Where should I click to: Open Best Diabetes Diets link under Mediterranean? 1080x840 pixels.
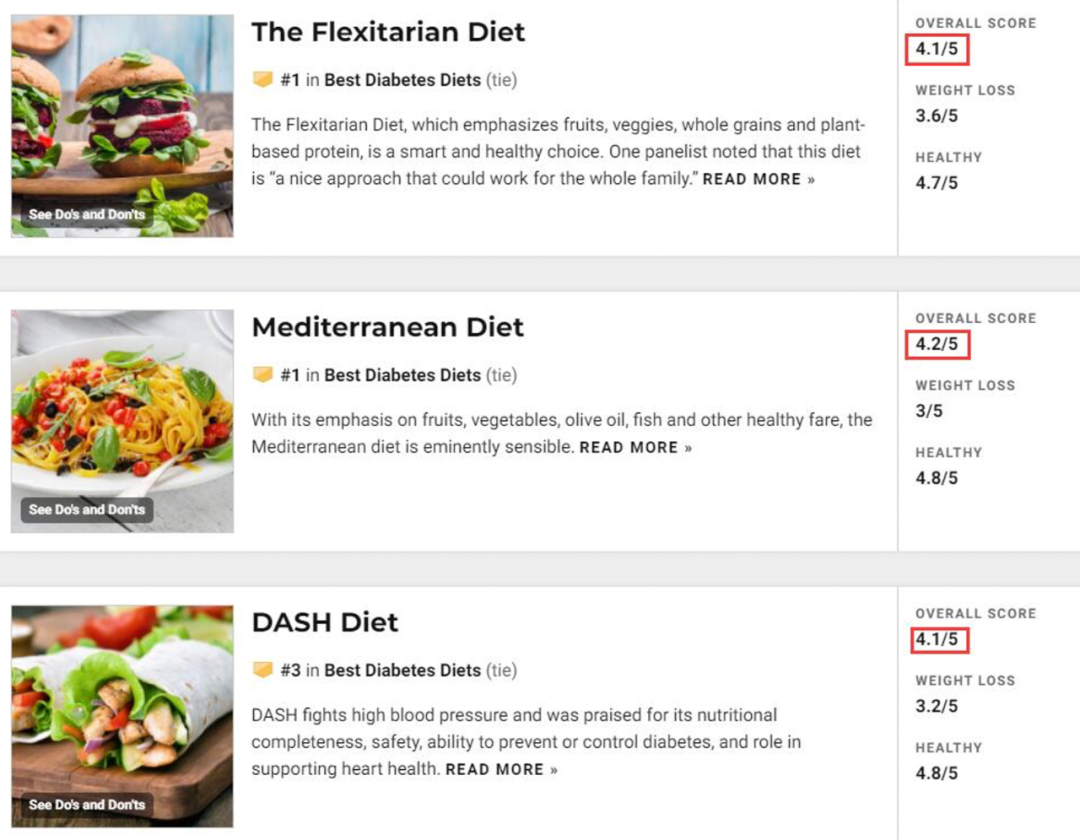(402, 375)
